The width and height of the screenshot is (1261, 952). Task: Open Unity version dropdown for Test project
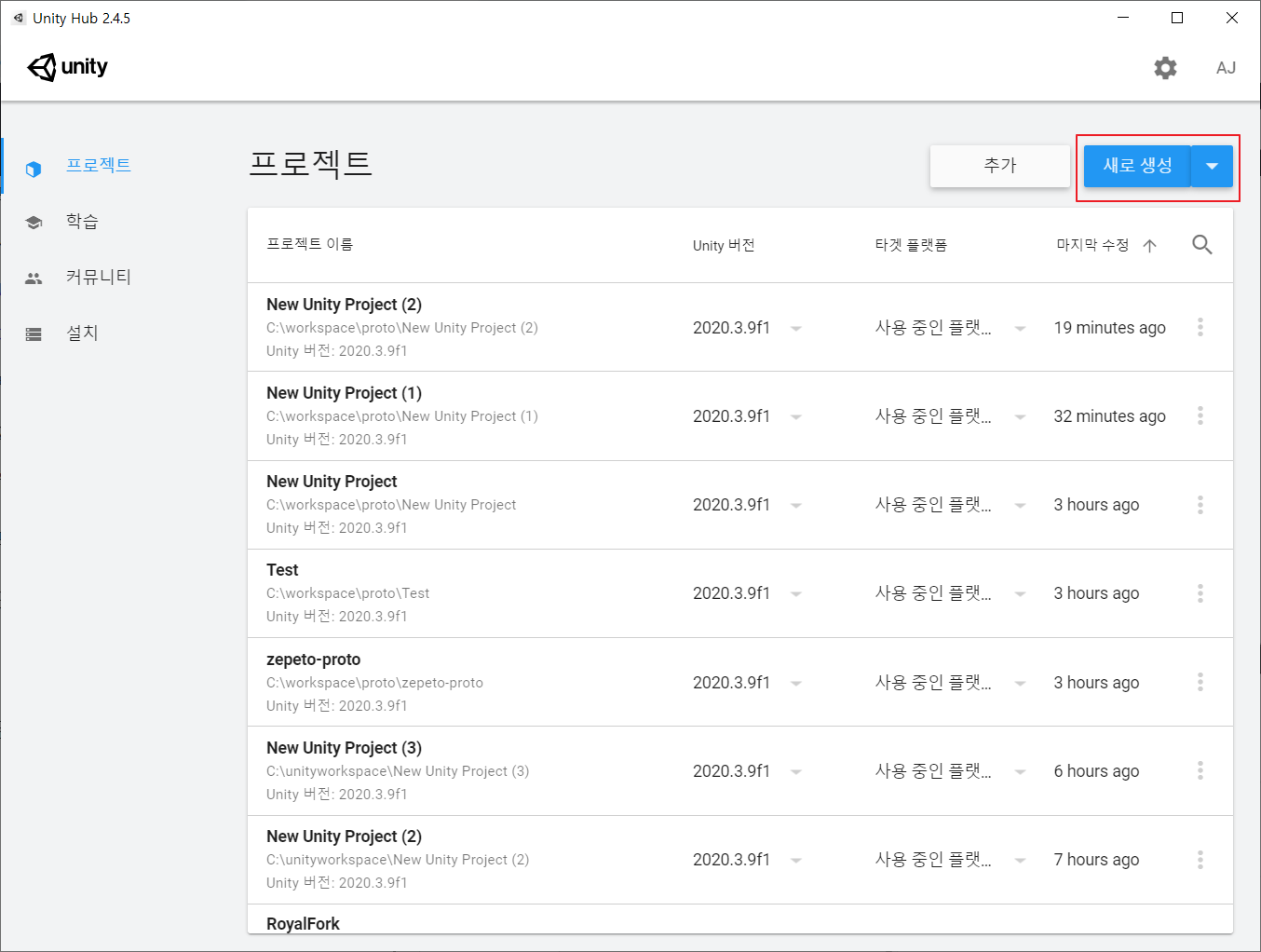pyautogui.click(x=796, y=593)
